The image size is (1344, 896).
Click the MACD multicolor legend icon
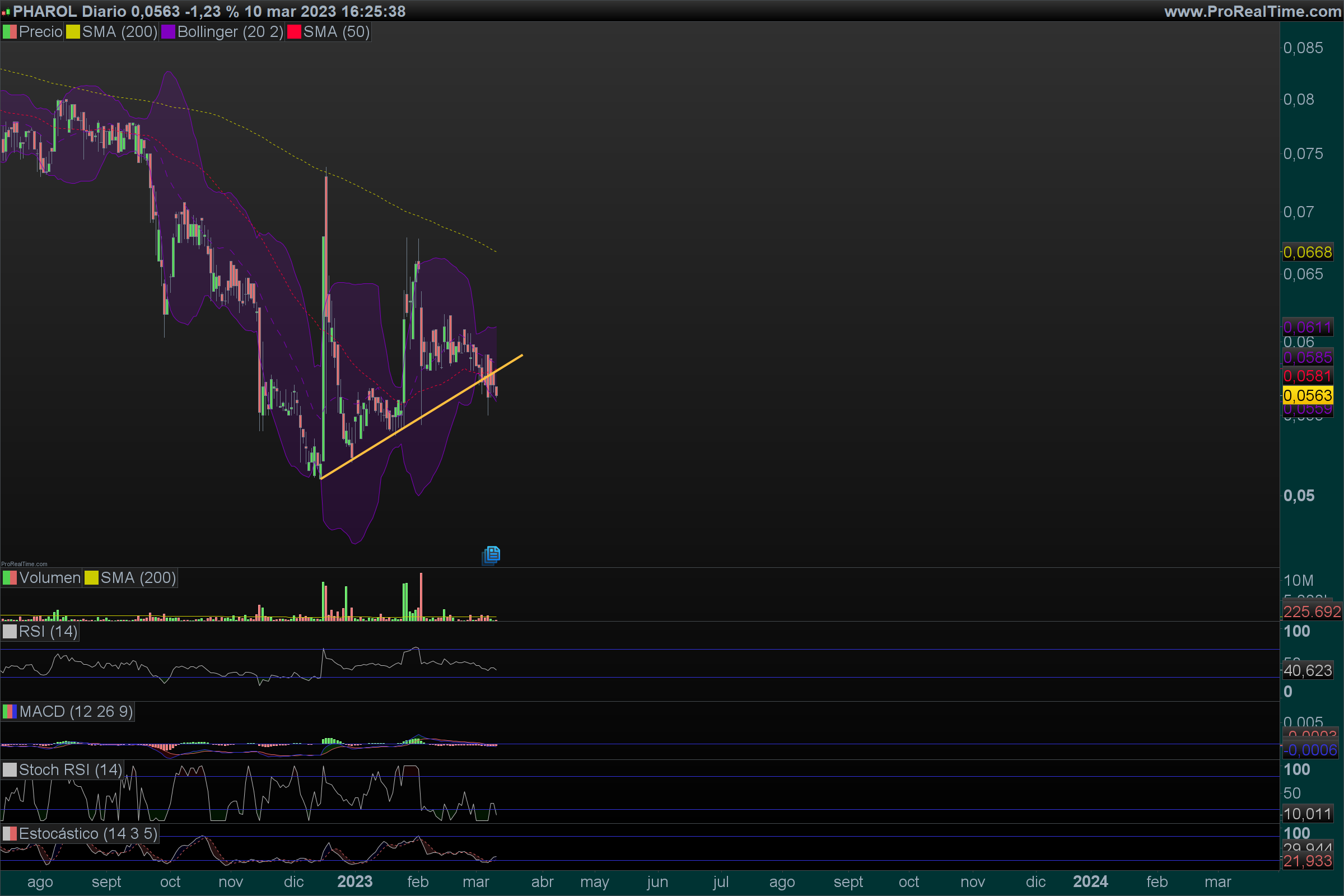tap(10, 711)
